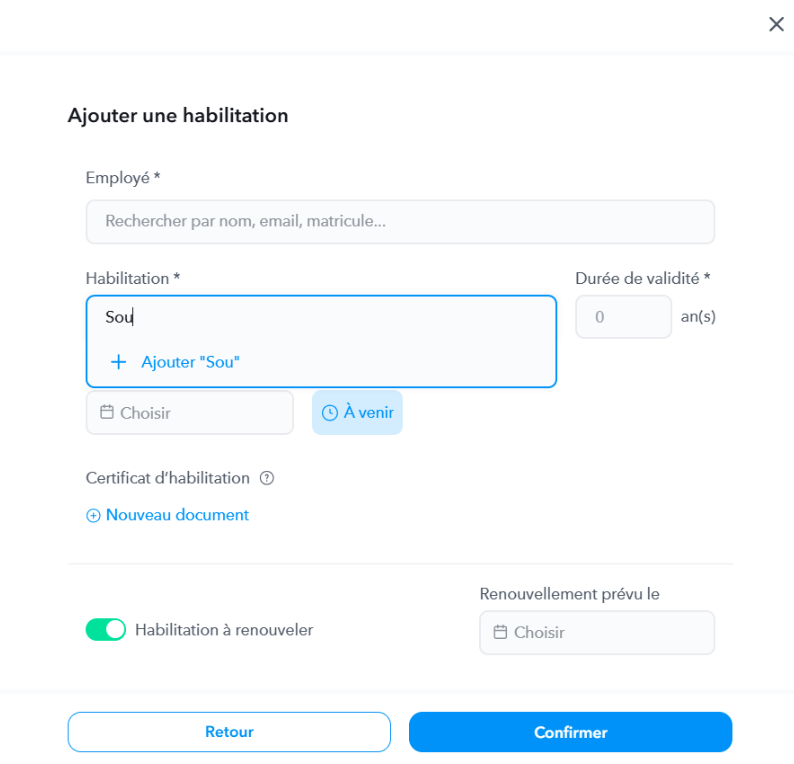Focus the Durée de validité number field
Screen dimensions: 794x764
point(623,317)
